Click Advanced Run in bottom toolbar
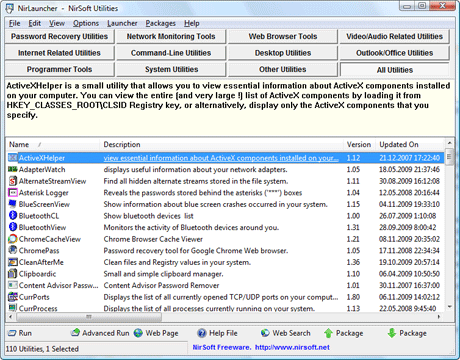The height and width of the screenshot is (360, 460). 100,333
